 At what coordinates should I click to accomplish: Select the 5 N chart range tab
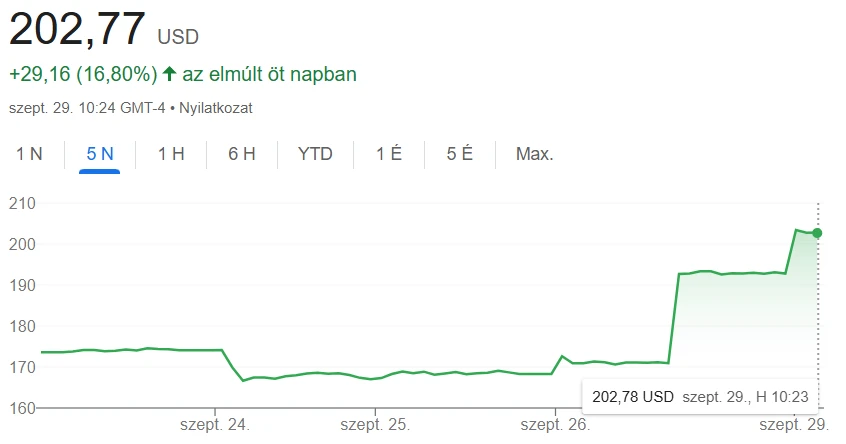pyautogui.click(x=100, y=154)
